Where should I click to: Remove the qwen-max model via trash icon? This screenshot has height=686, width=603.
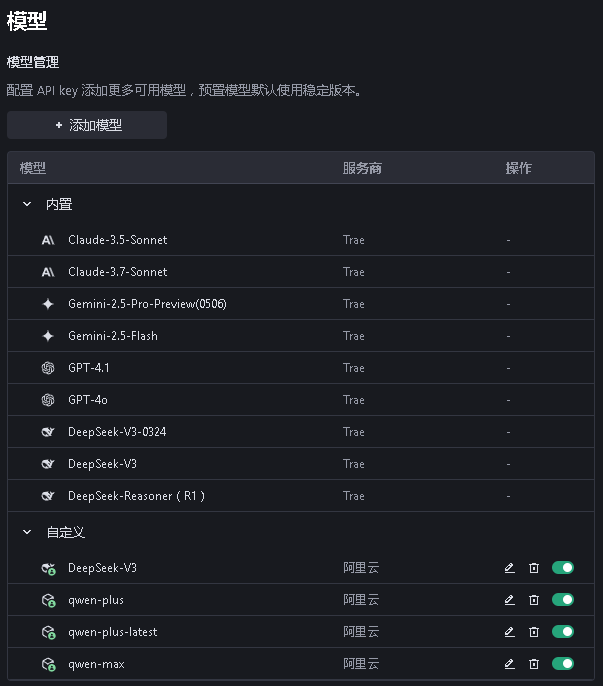point(534,664)
